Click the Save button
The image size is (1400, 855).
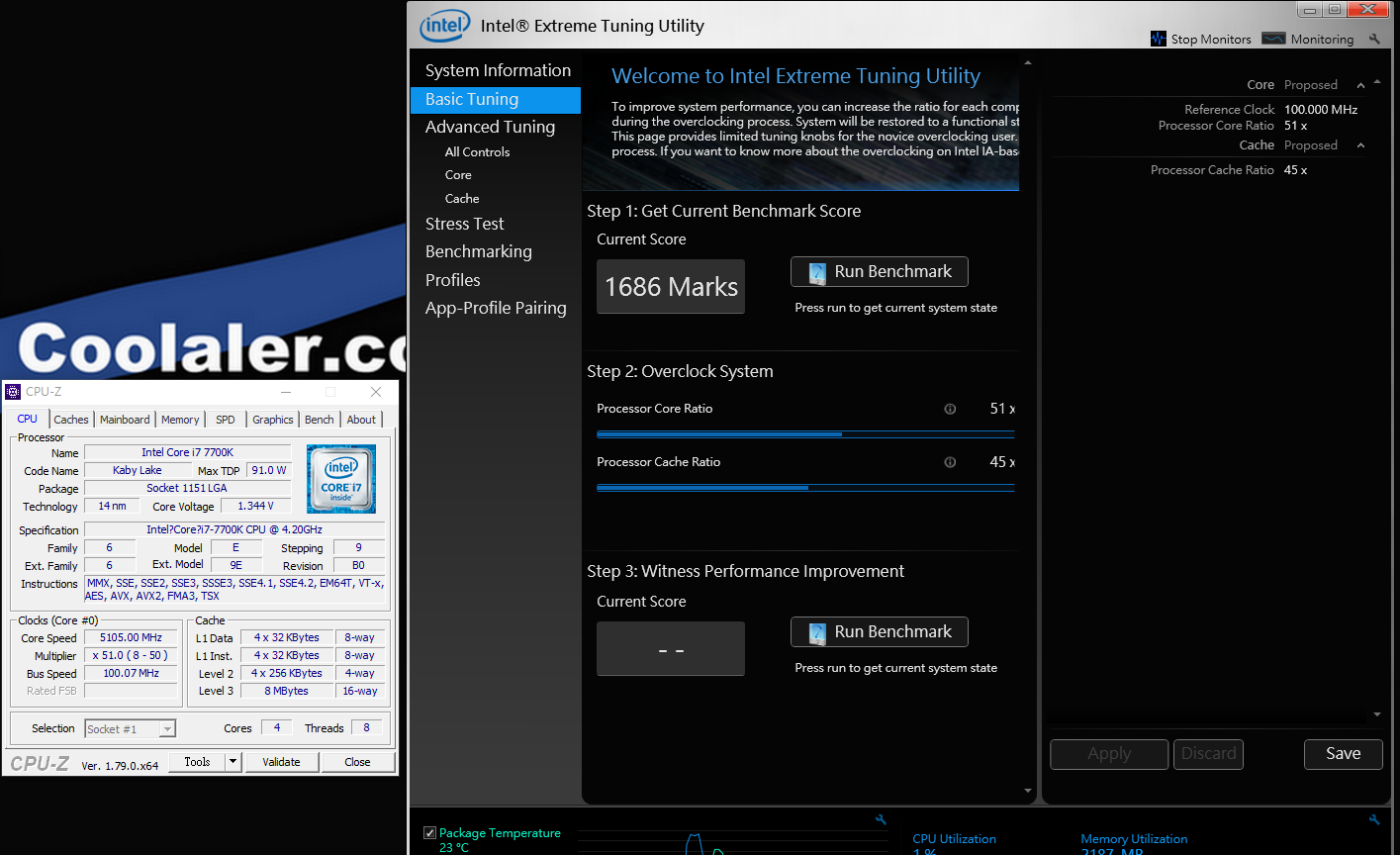coord(1343,754)
